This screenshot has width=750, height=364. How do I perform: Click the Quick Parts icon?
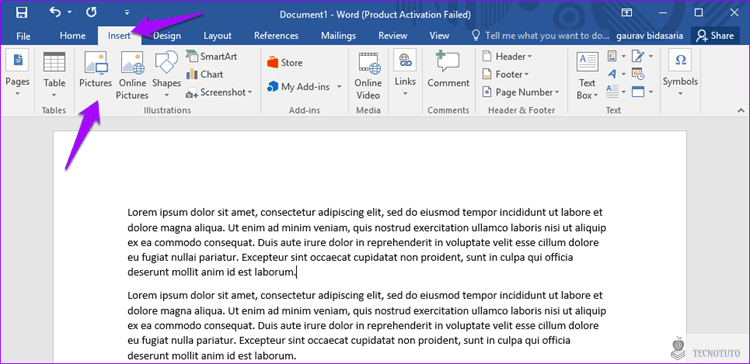pos(612,56)
